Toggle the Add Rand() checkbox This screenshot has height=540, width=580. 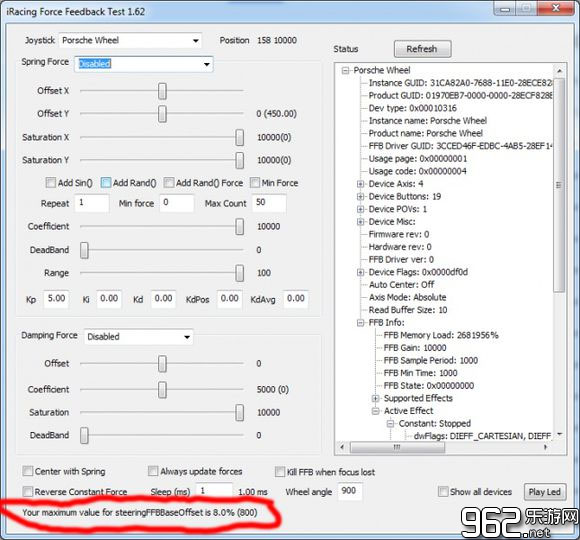106,183
